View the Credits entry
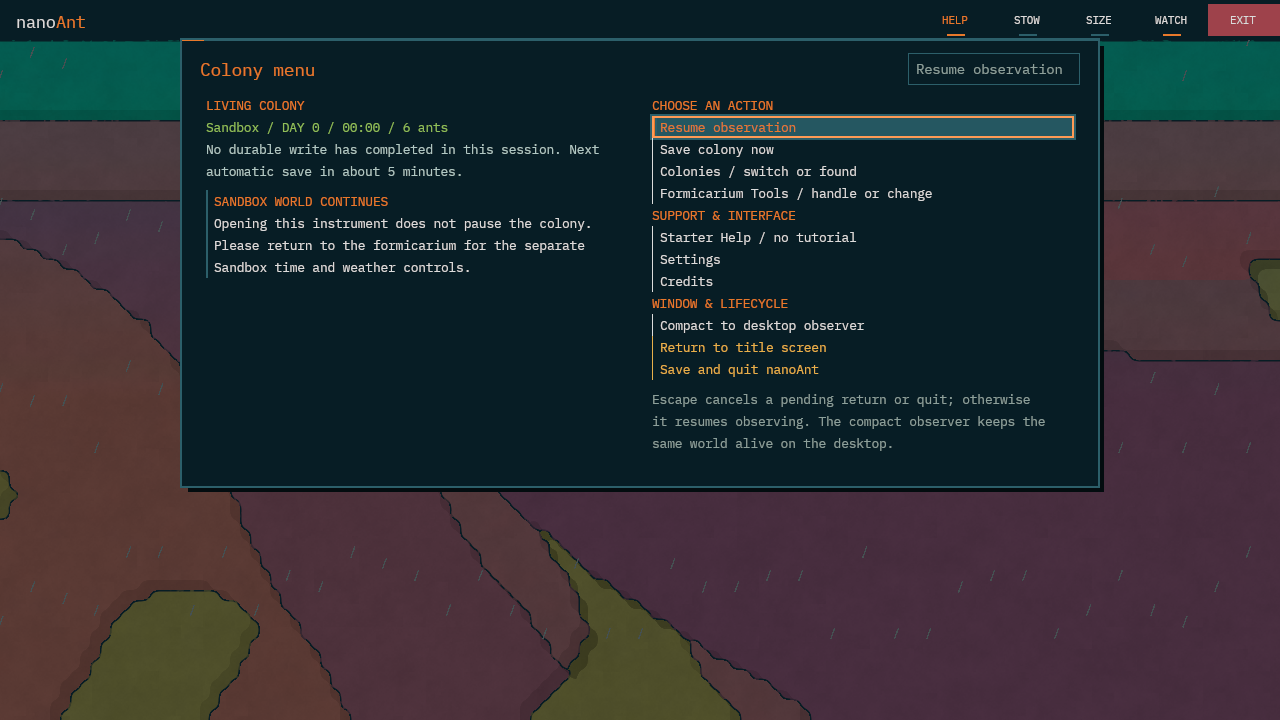This screenshot has height=720, width=1280. 863,281
